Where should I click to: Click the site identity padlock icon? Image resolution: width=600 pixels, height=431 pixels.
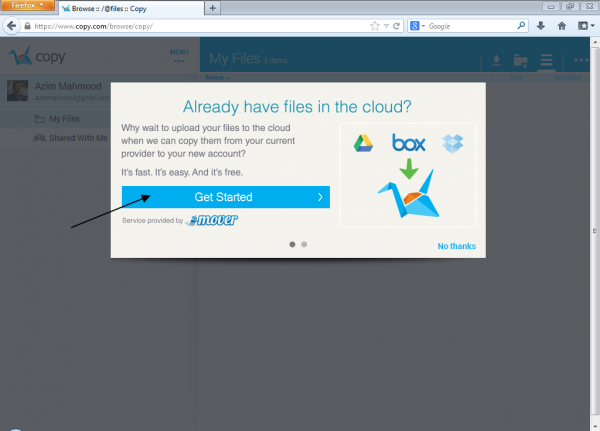pos(27,26)
